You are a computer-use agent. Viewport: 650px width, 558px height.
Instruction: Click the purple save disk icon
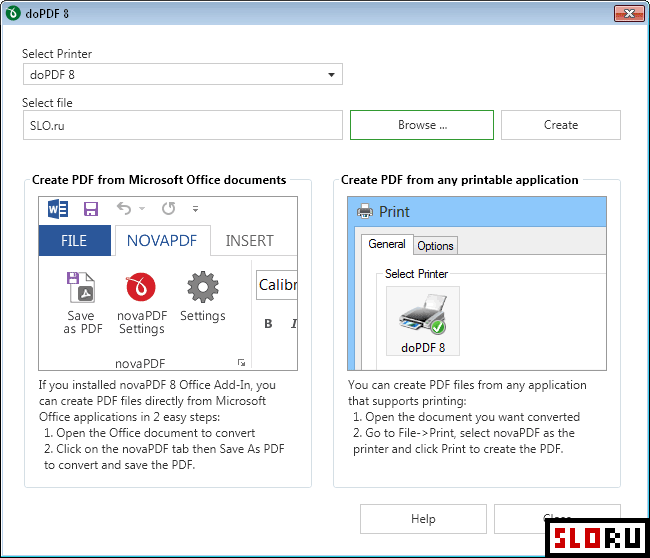point(91,209)
